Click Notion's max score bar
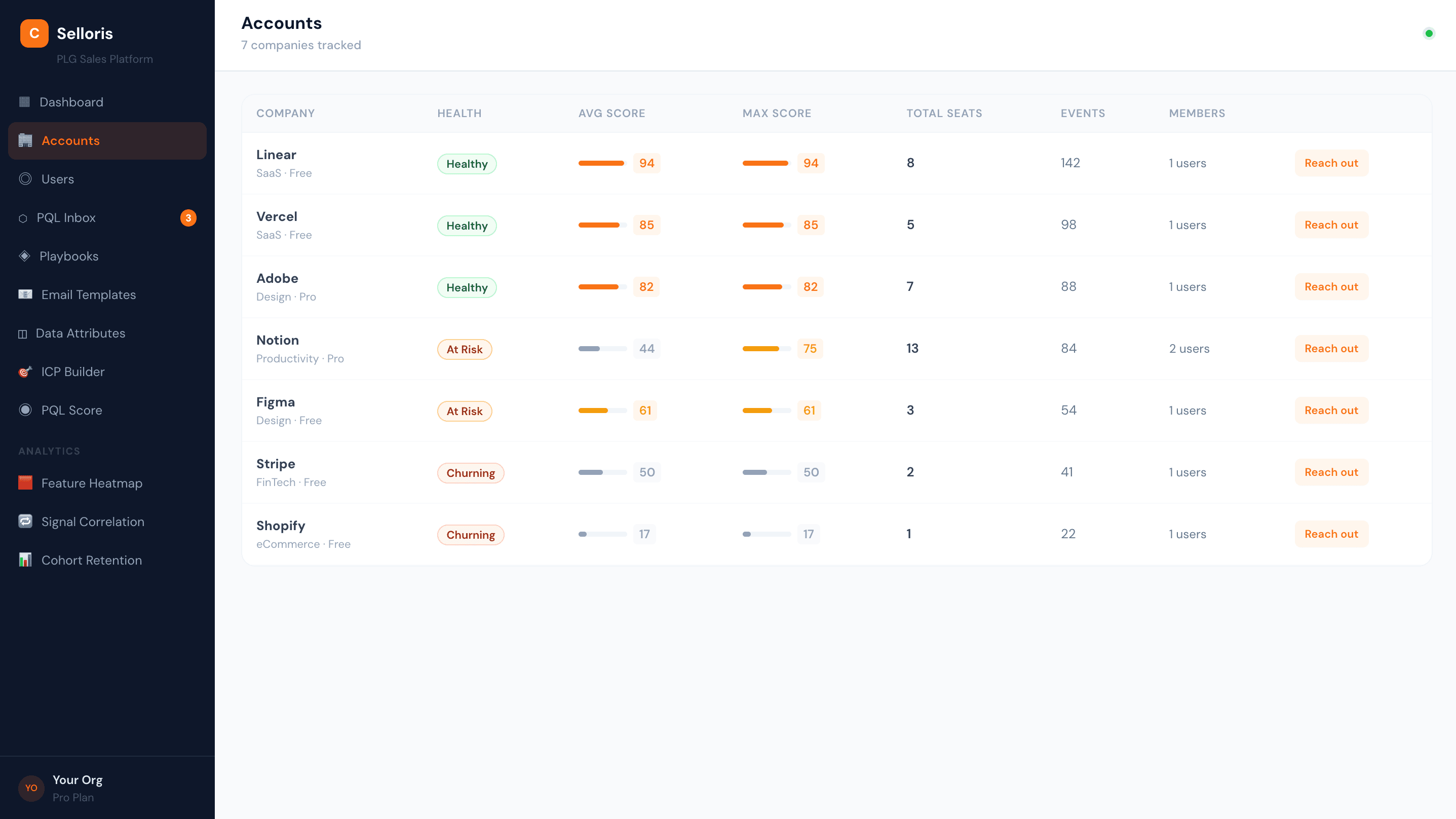This screenshot has height=819, width=1456. coord(767,348)
